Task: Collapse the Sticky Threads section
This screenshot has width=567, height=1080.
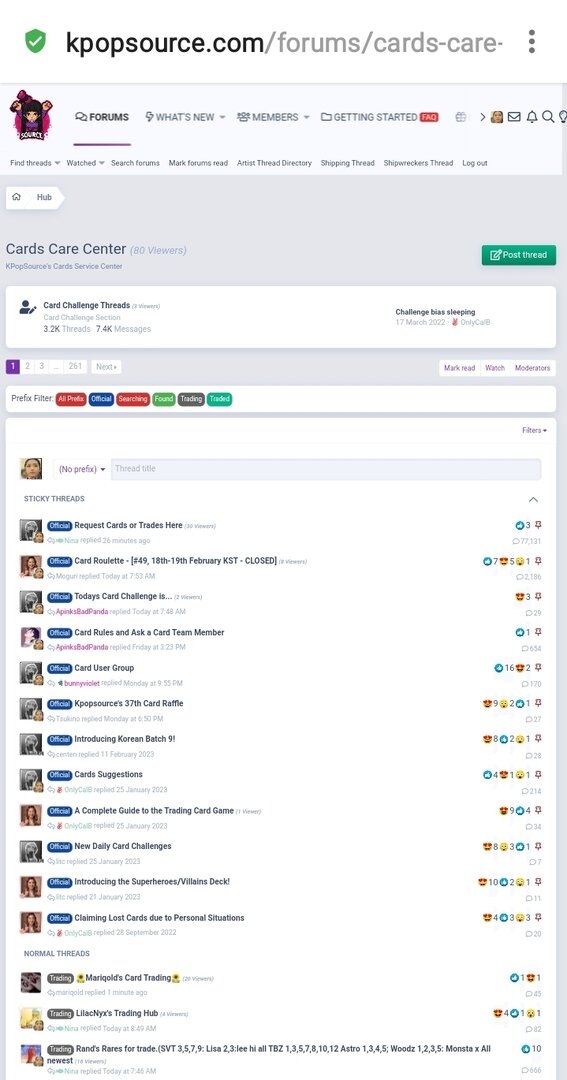Action: pyautogui.click(x=533, y=499)
